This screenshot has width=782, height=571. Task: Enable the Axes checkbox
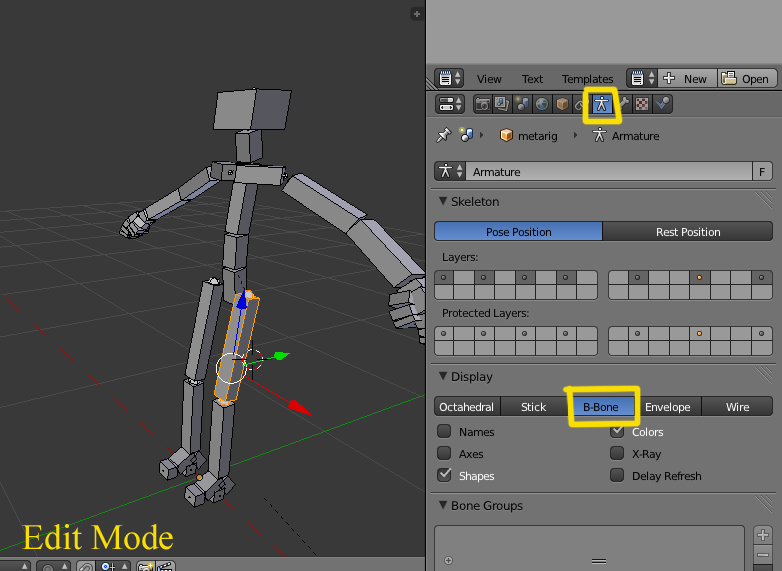444,453
